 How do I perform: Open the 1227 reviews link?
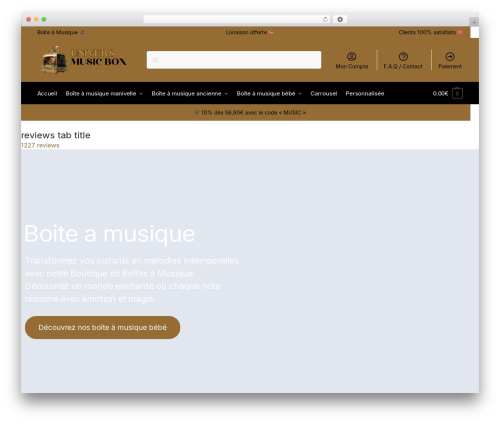(x=40, y=145)
